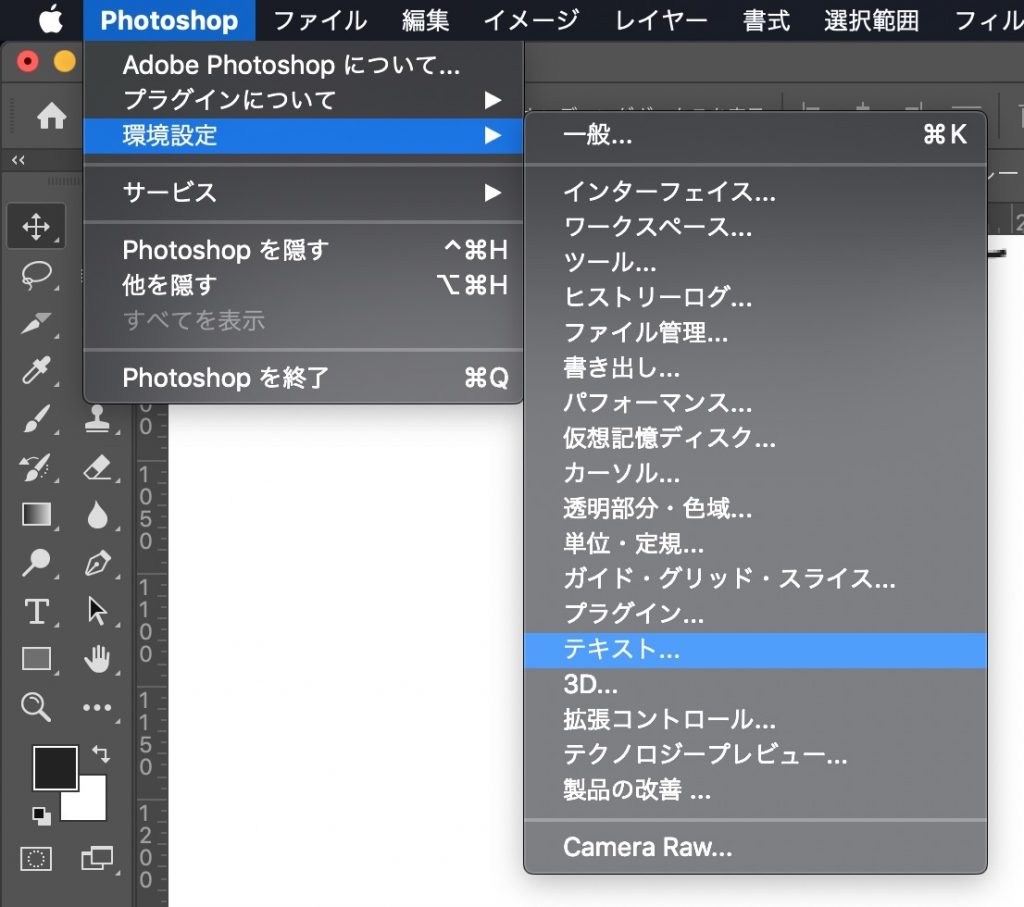1024x907 pixels.
Task: Select the Pen tool
Action: click(x=97, y=562)
